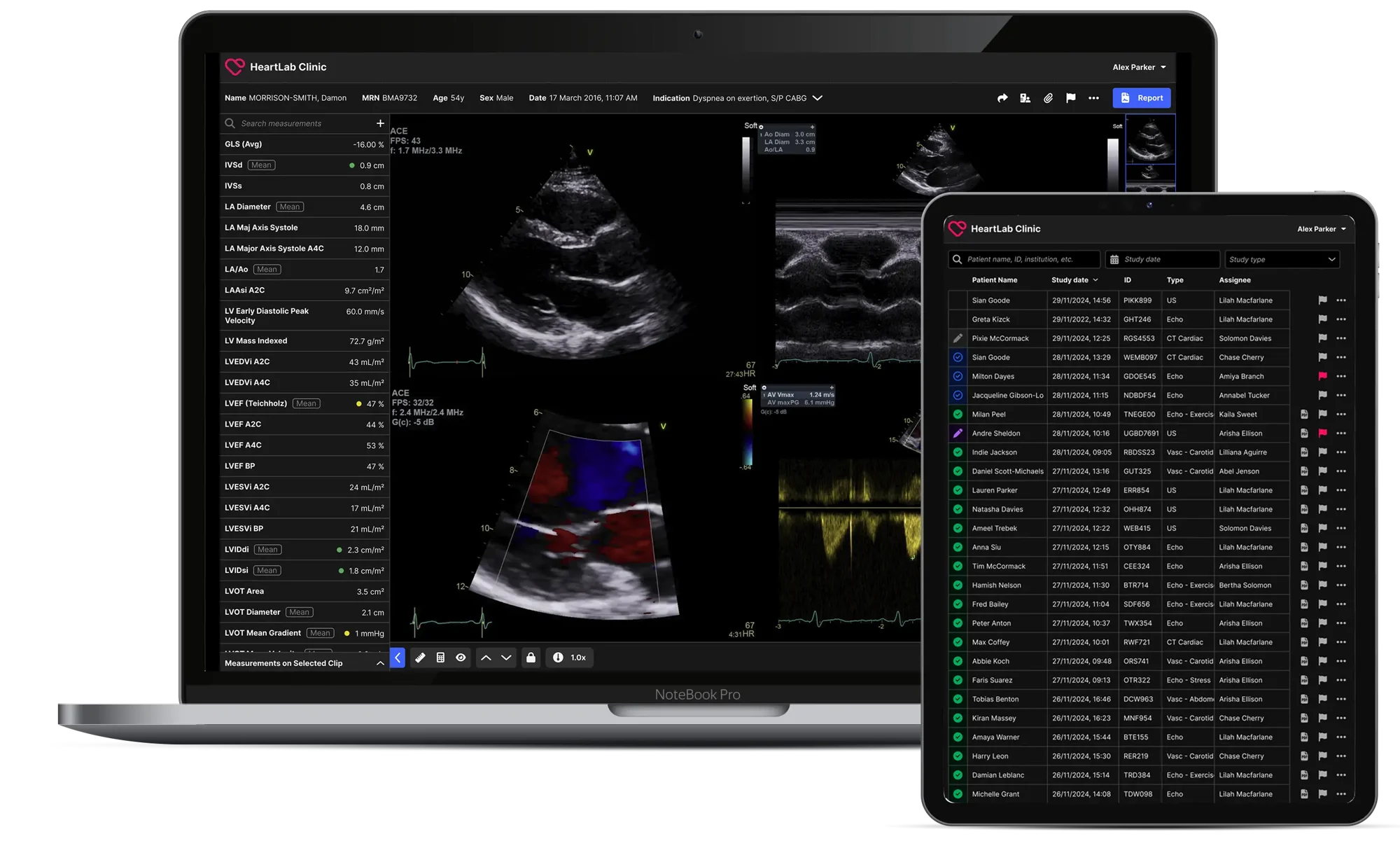1400x846 pixels.
Task: Click the red flag on Andre Sheldon row
Action: pyautogui.click(x=1322, y=434)
